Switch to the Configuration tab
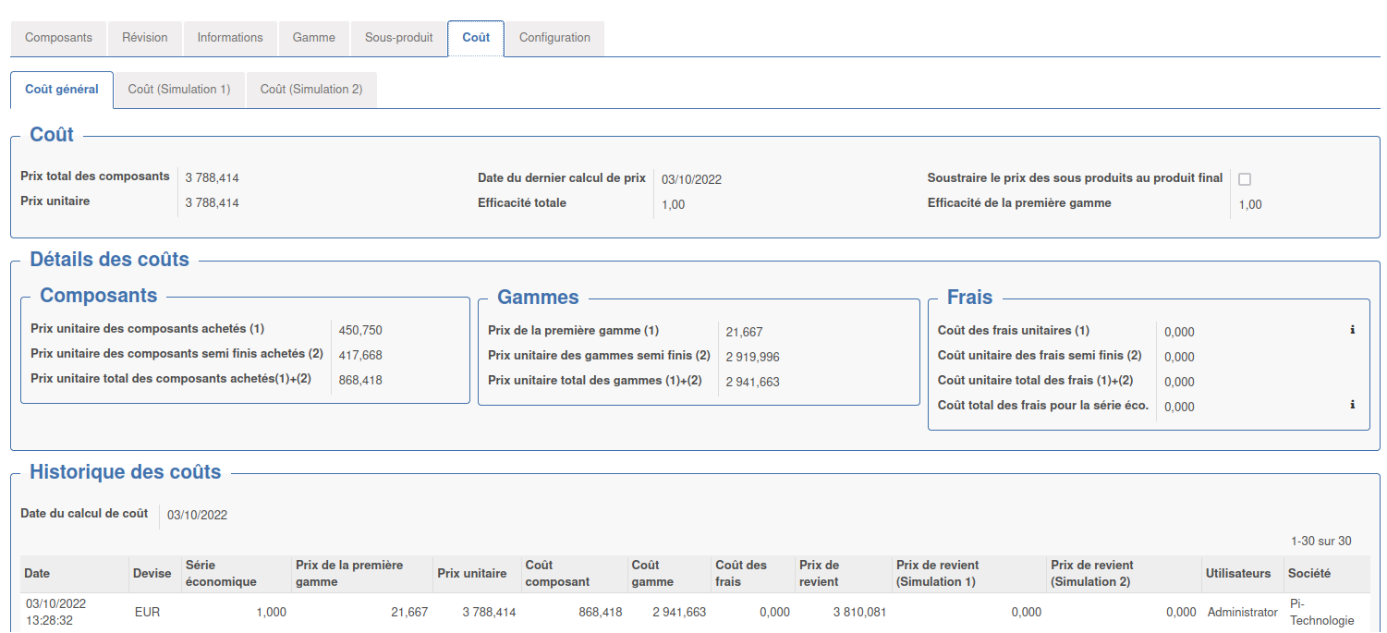The height and width of the screenshot is (633, 1387). point(554,38)
